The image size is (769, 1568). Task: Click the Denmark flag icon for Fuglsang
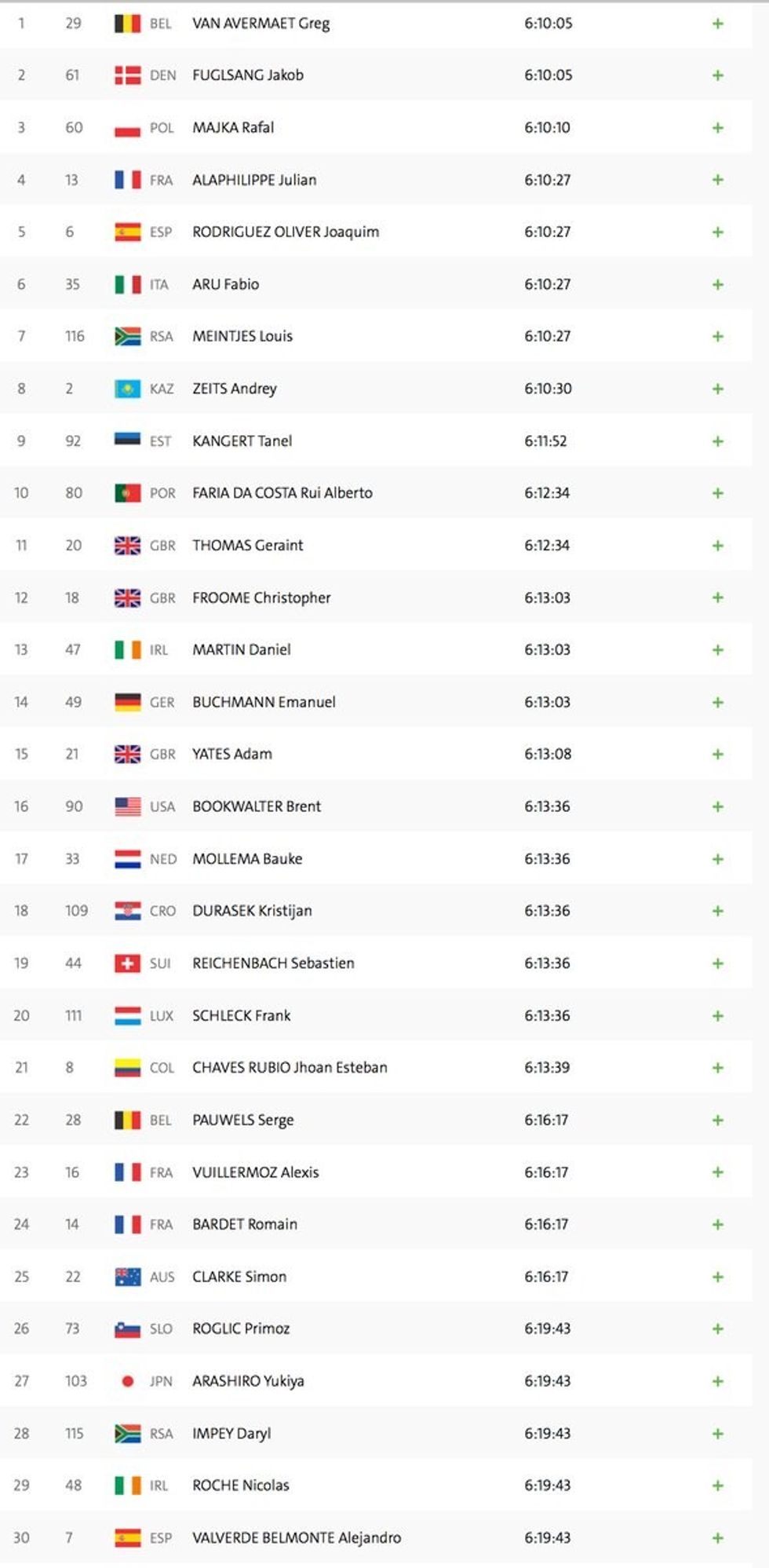click(127, 75)
